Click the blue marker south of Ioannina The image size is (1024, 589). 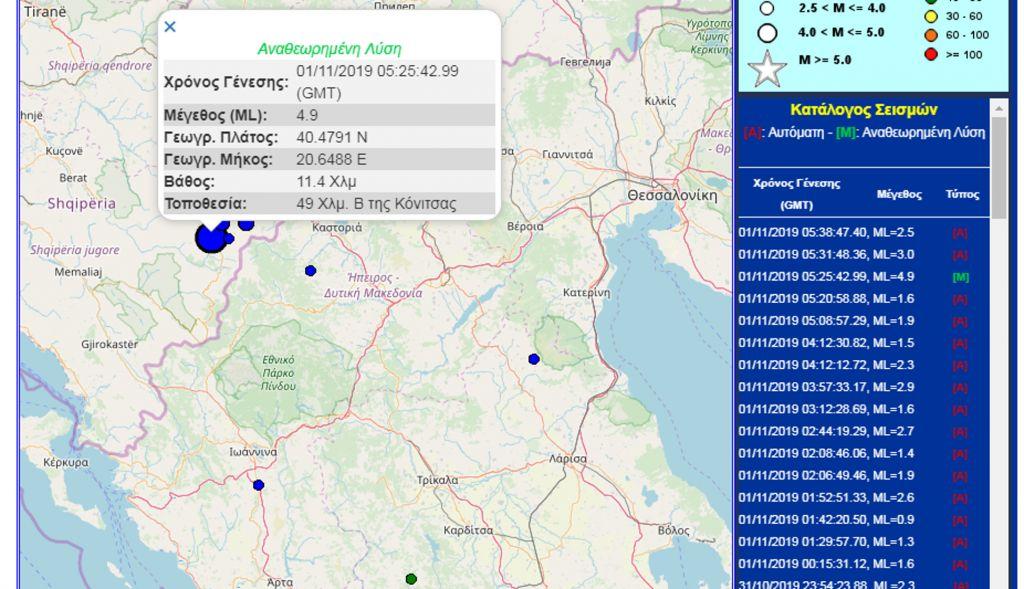click(x=258, y=485)
